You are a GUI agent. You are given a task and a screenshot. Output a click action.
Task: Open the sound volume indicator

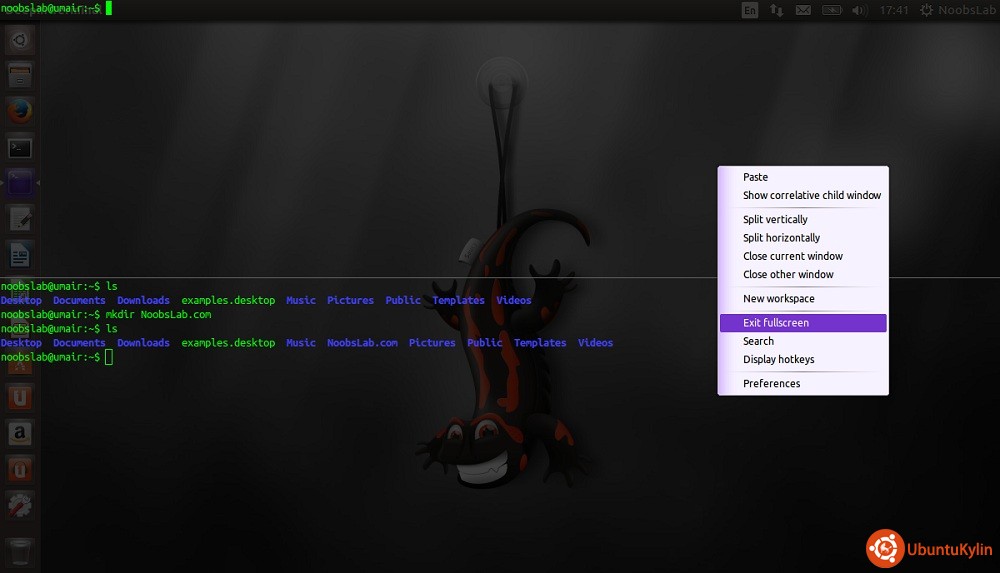pyautogui.click(x=859, y=10)
